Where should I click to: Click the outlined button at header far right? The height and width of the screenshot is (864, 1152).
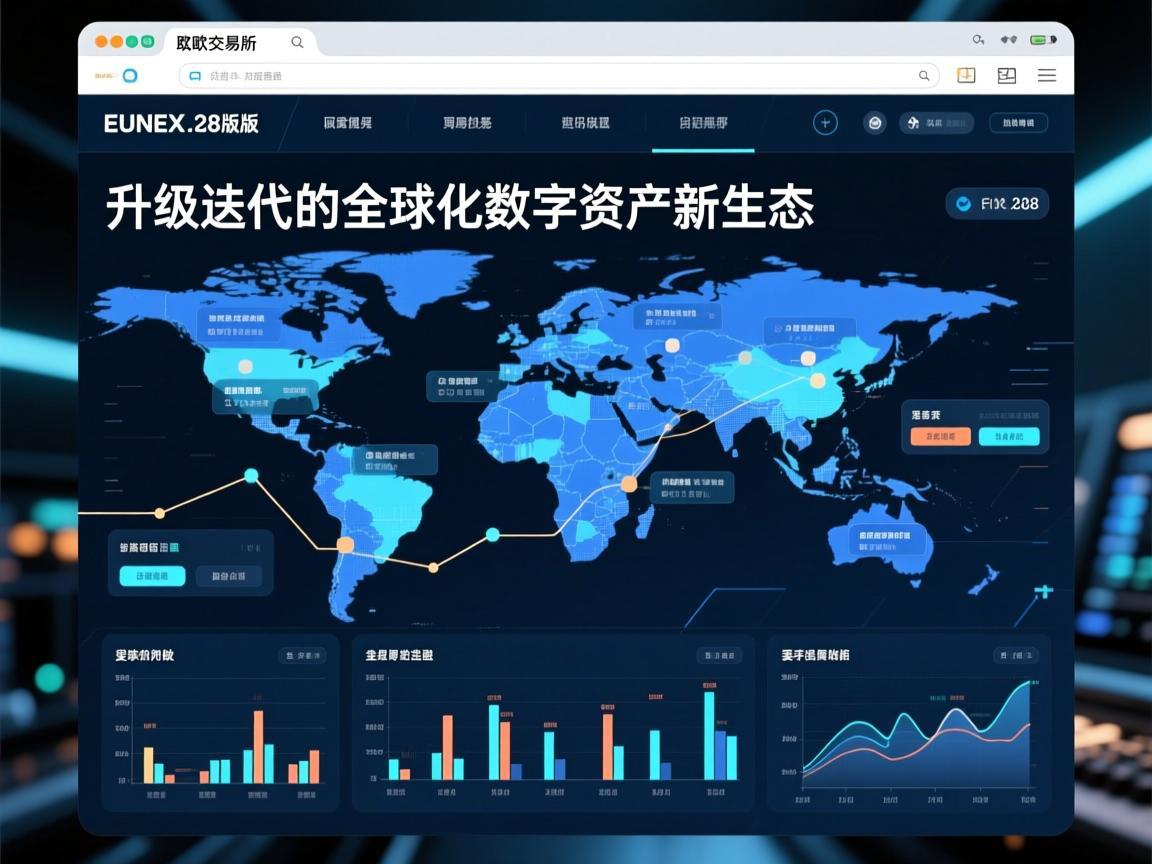point(1018,123)
